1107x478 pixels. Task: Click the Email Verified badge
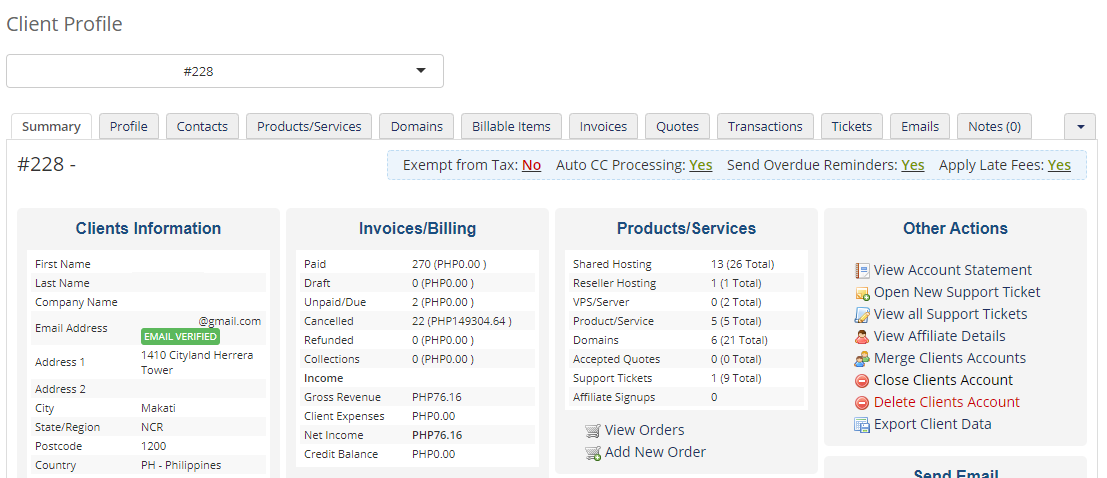point(180,337)
